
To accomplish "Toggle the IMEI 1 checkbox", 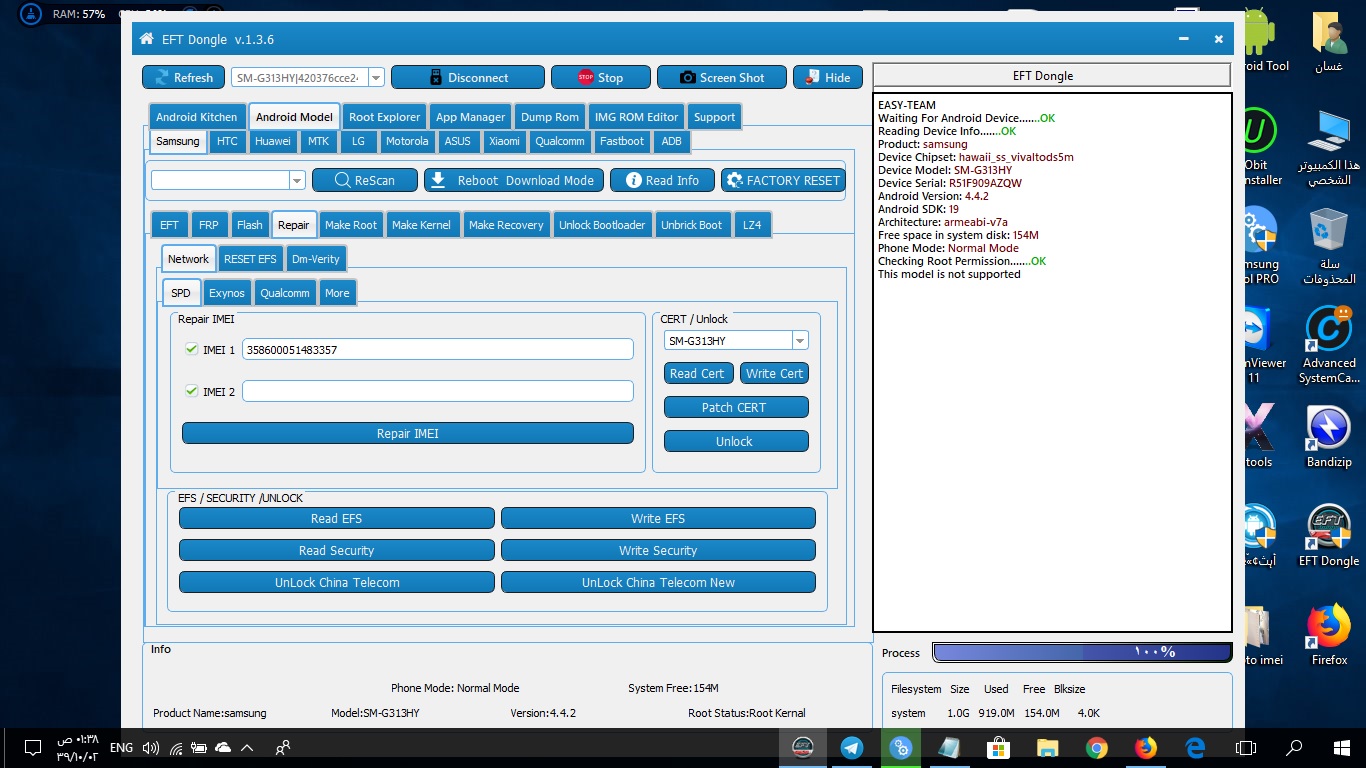I will [x=191, y=349].
